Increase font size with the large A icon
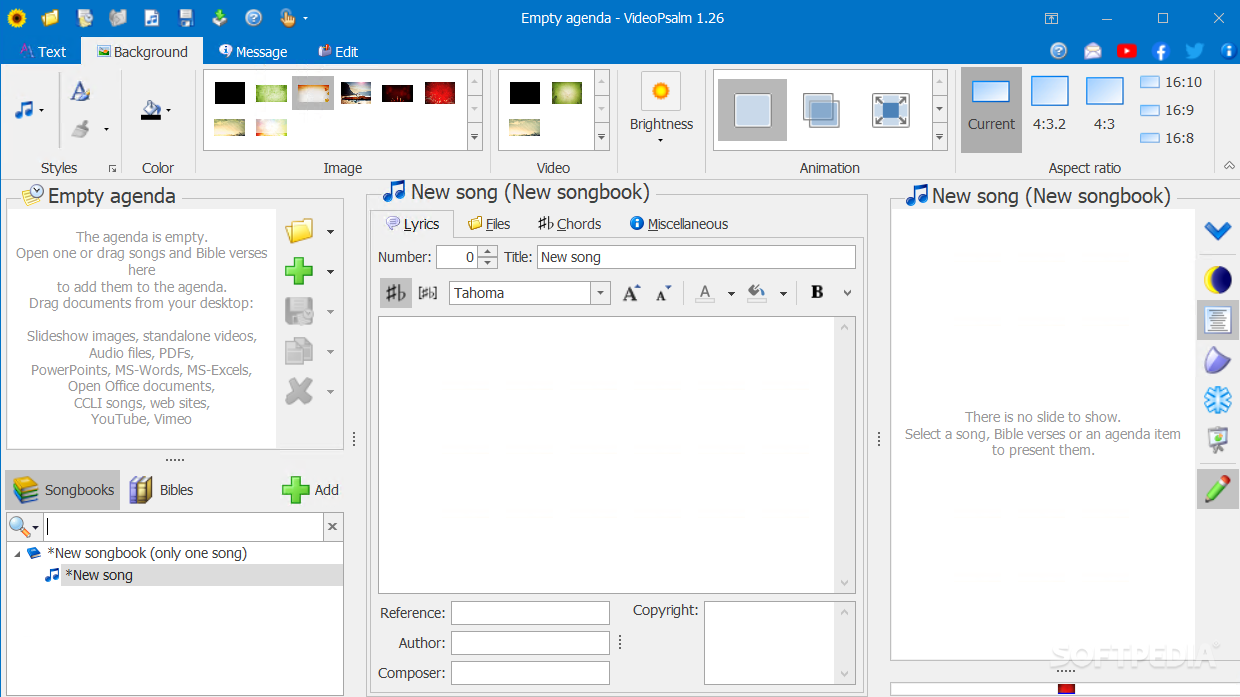This screenshot has height=697, width=1240. [x=631, y=293]
